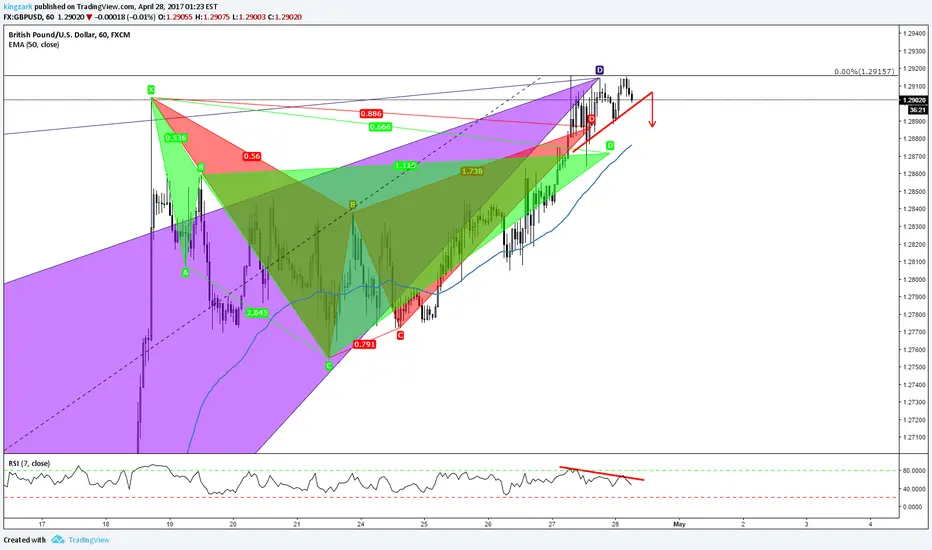Viewport: 932px width, 550px height.
Task: Click the green 1.110 ratio label
Action: click(x=405, y=165)
